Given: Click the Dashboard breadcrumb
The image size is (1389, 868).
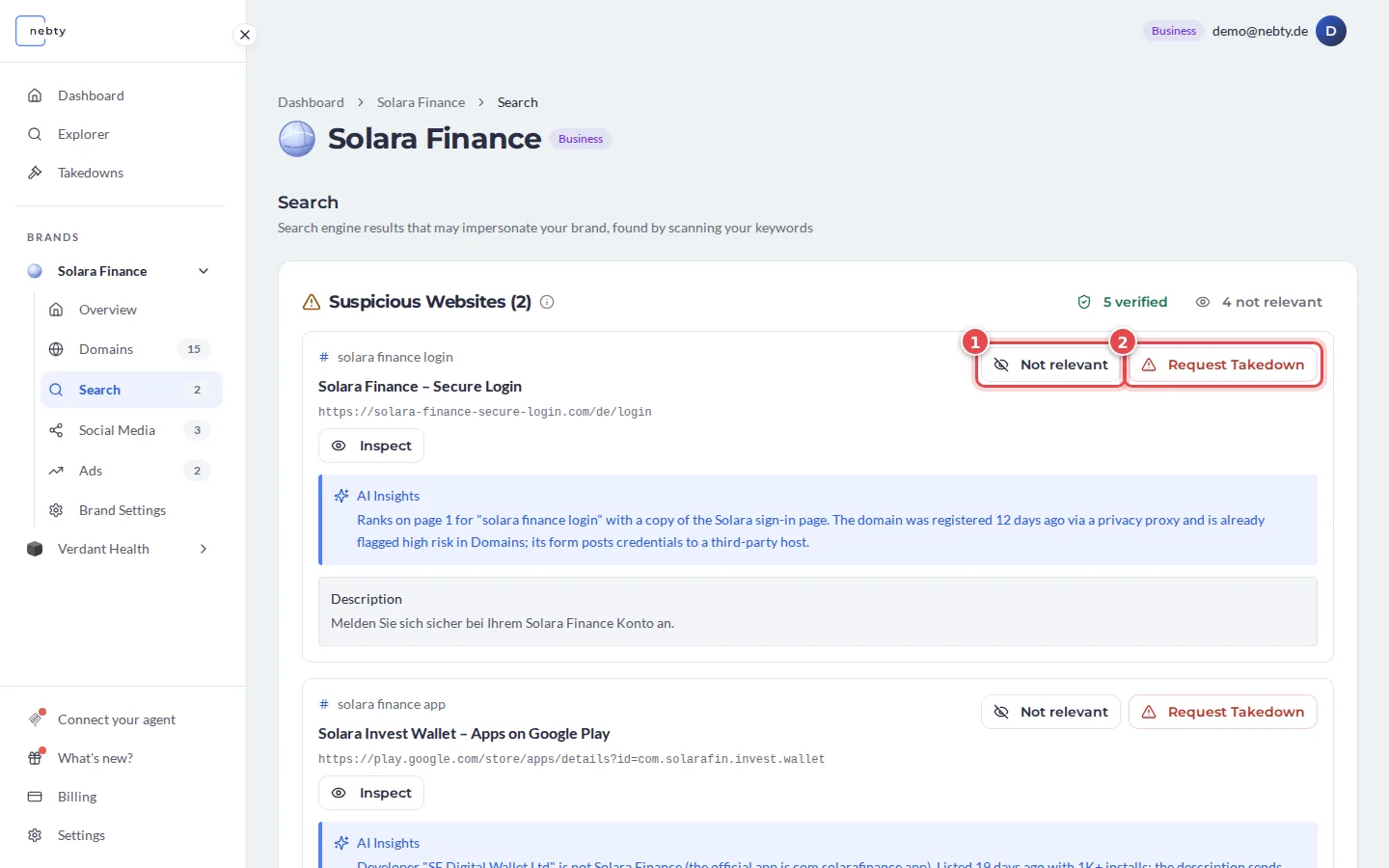Looking at the screenshot, I should coord(311,102).
